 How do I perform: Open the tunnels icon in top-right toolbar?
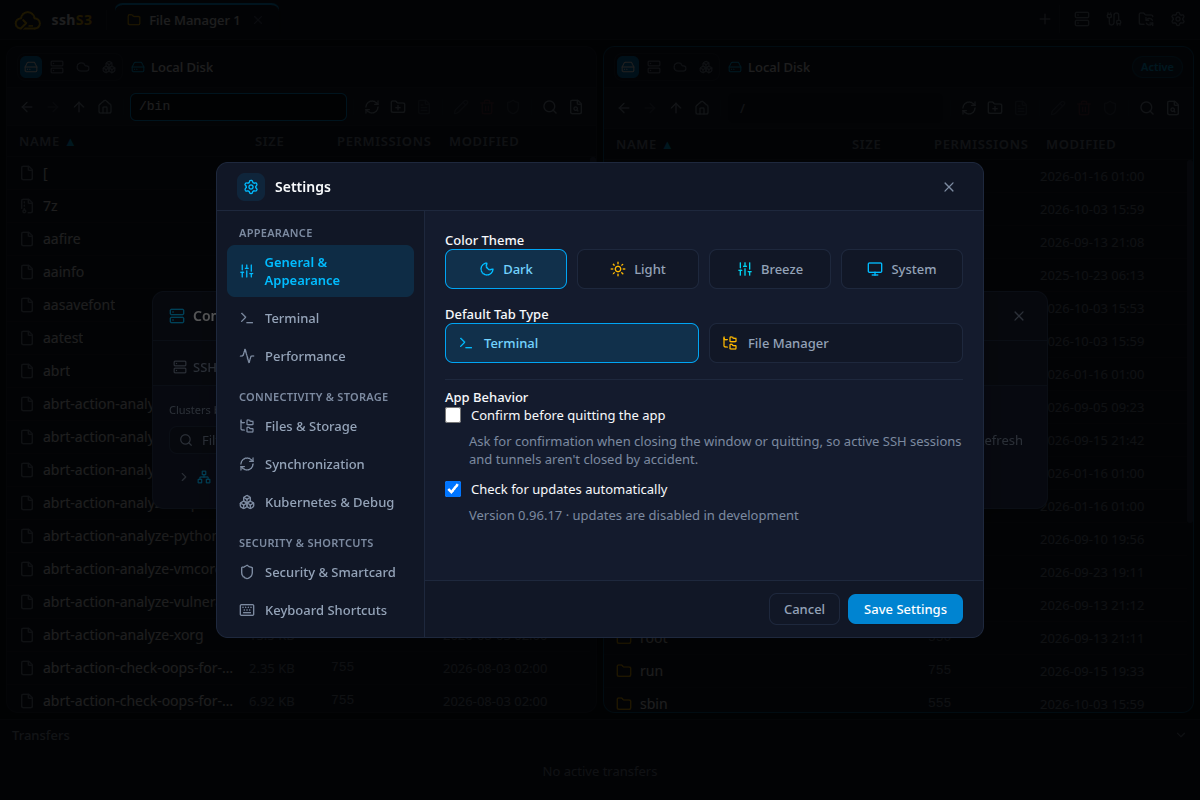pyautogui.click(x=1114, y=19)
